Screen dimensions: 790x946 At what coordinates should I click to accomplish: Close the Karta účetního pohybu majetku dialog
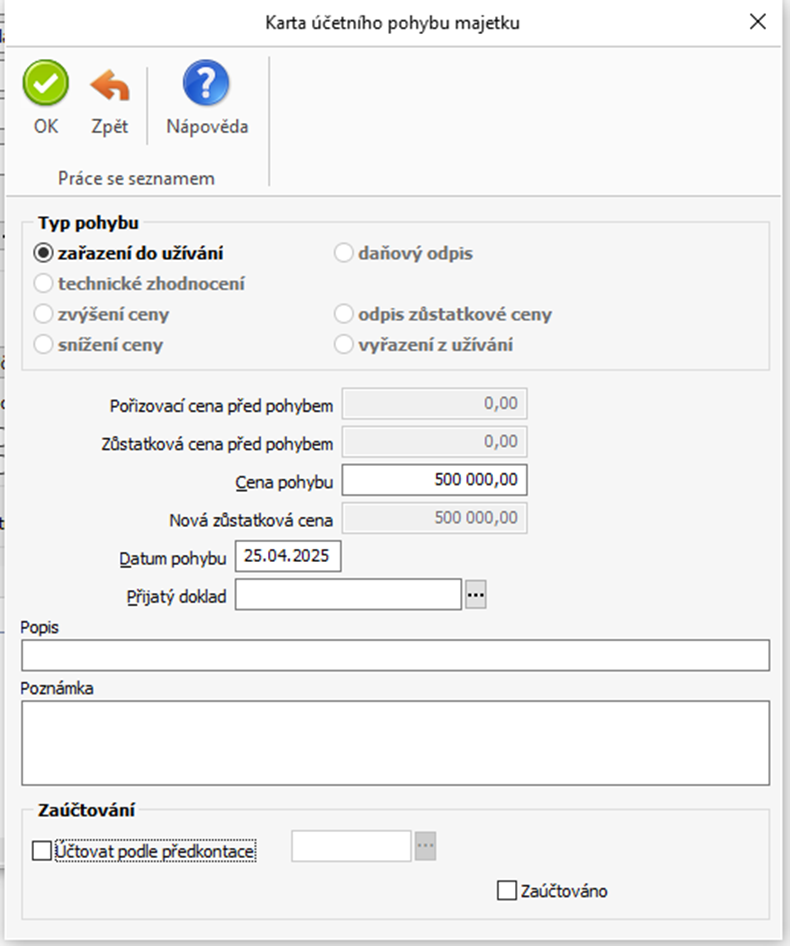758,21
